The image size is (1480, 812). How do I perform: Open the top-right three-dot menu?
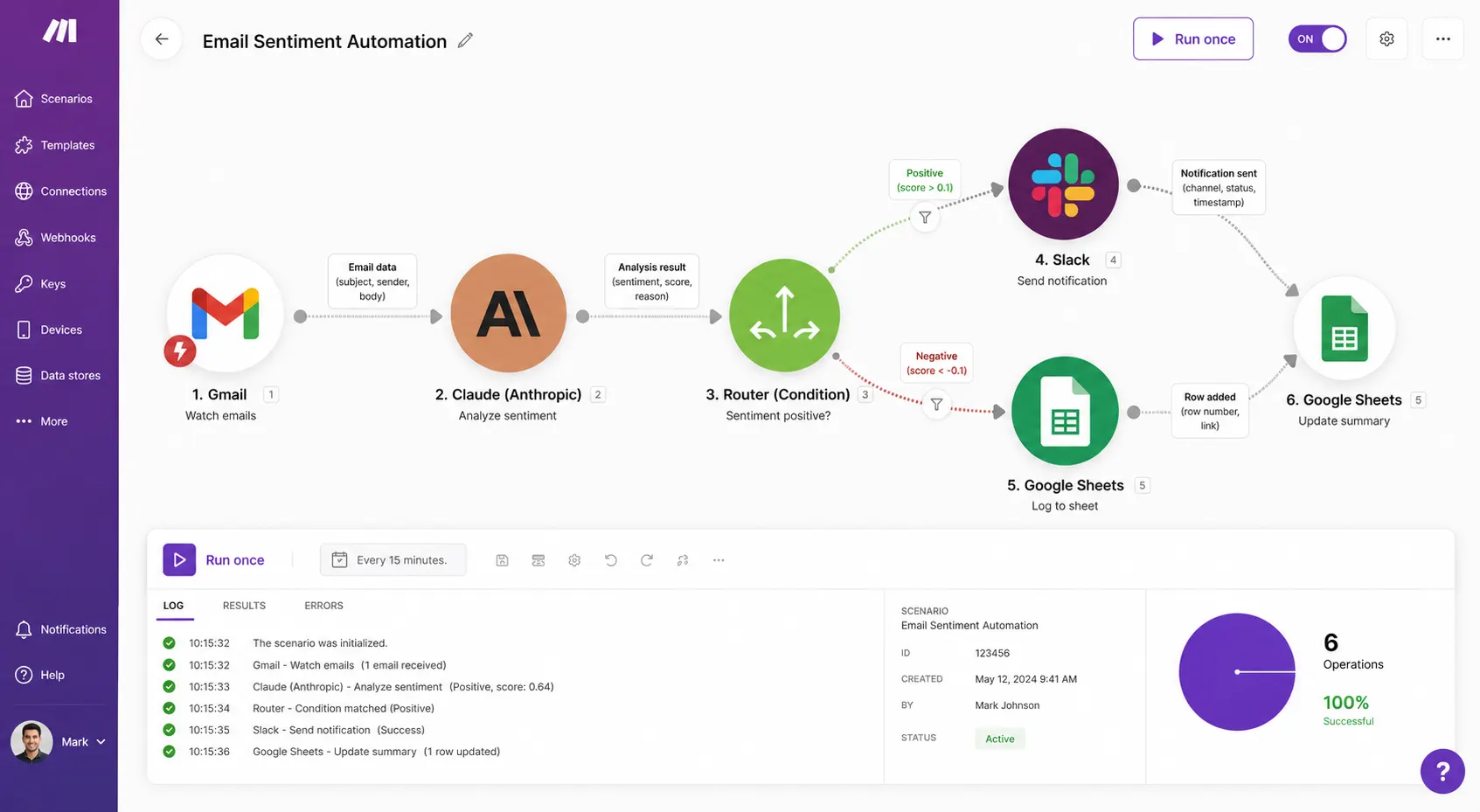1442,39
